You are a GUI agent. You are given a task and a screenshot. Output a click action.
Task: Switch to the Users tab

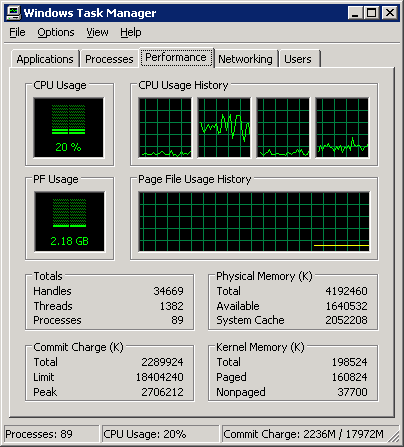tap(298, 59)
